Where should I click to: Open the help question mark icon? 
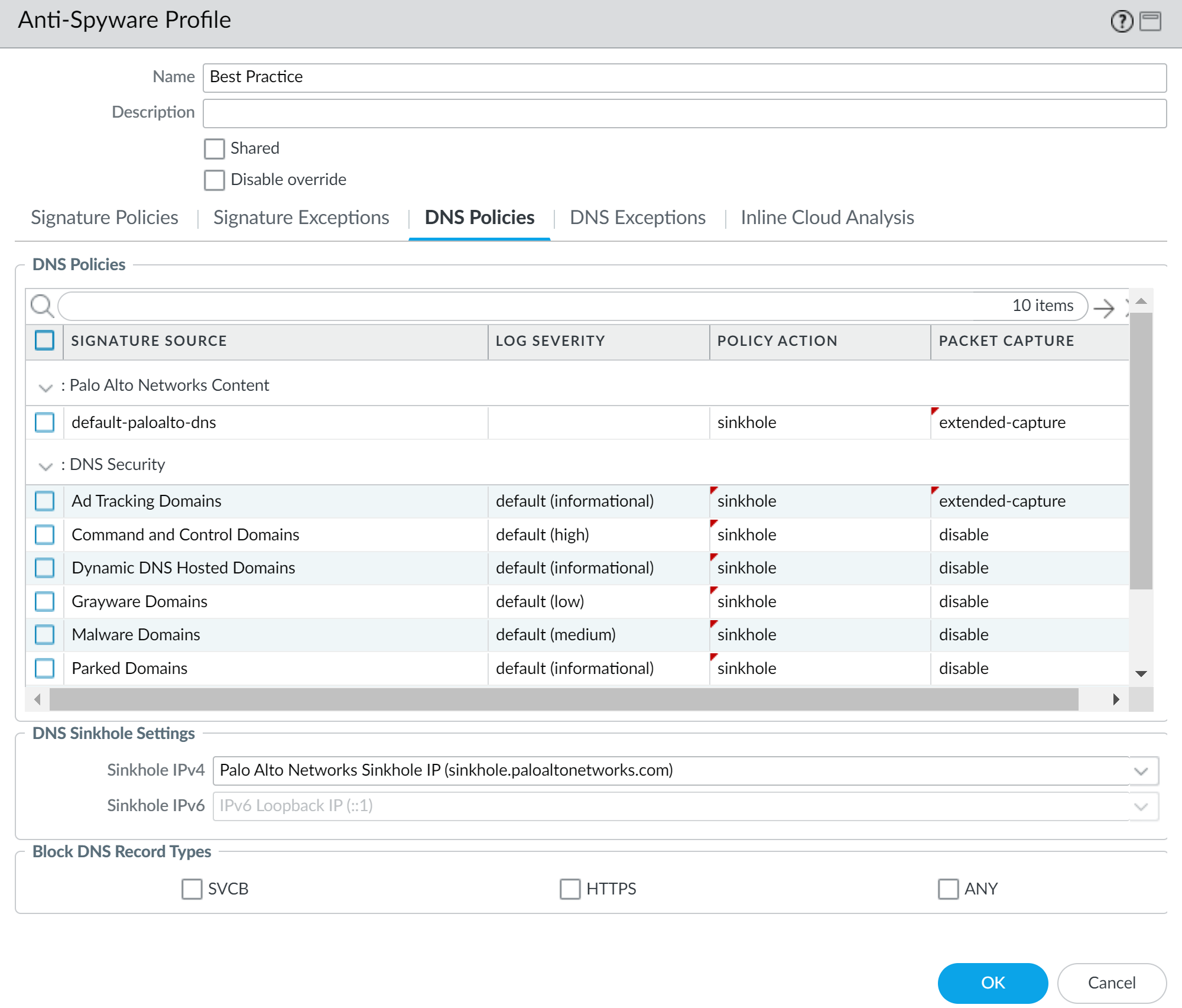click(1121, 22)
